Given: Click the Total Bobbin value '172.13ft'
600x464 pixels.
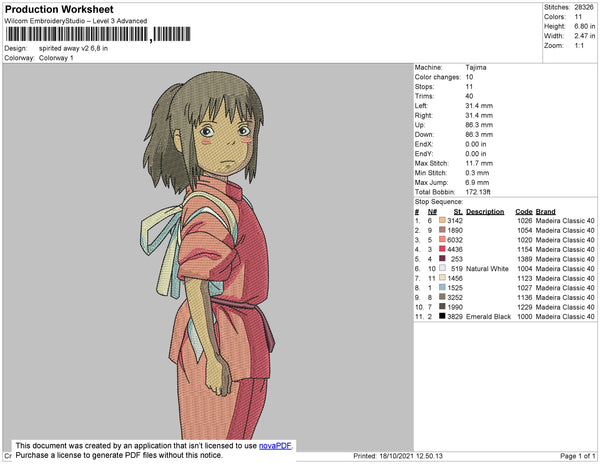Looking at the screenshot, I should click(x=478, y=192).
